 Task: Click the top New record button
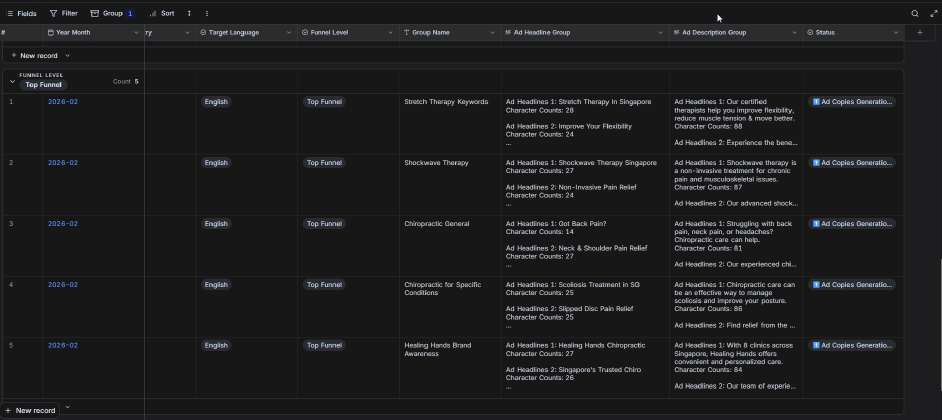pyautogui.click(x=35, y=56)
